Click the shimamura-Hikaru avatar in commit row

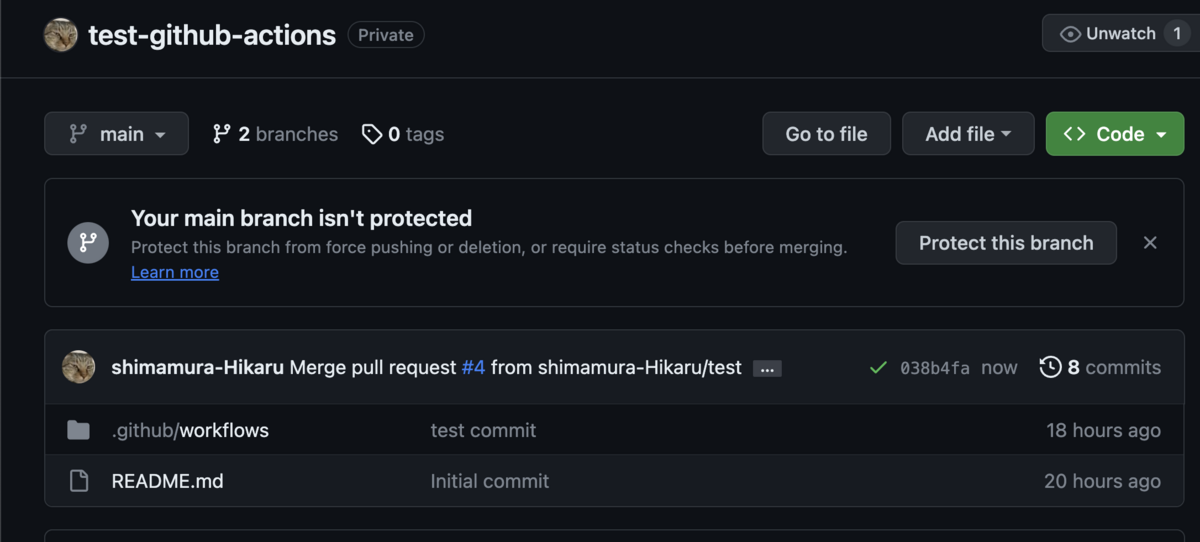pos(79,367)
